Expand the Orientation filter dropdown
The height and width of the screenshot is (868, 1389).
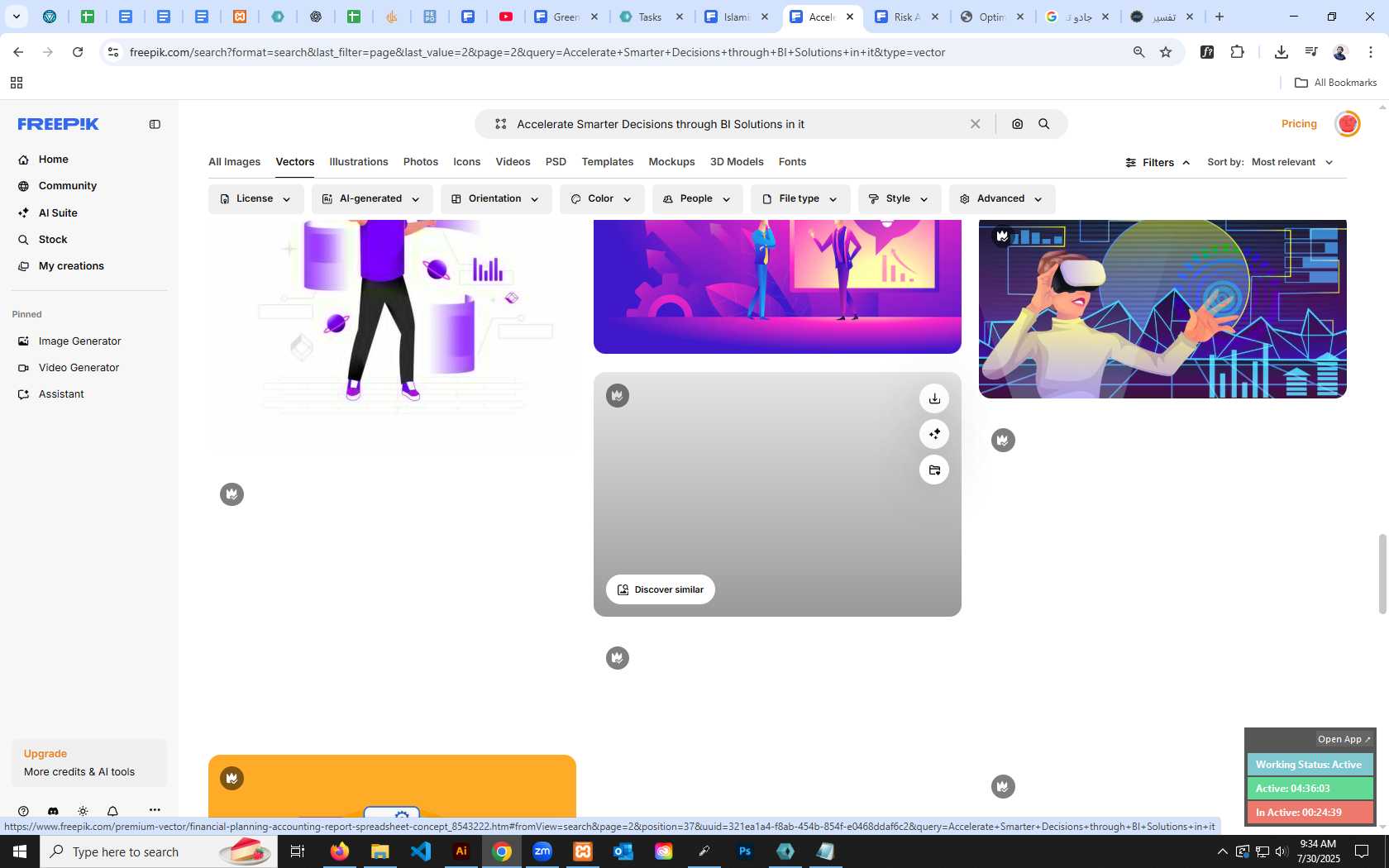click(x=496, y=199)
